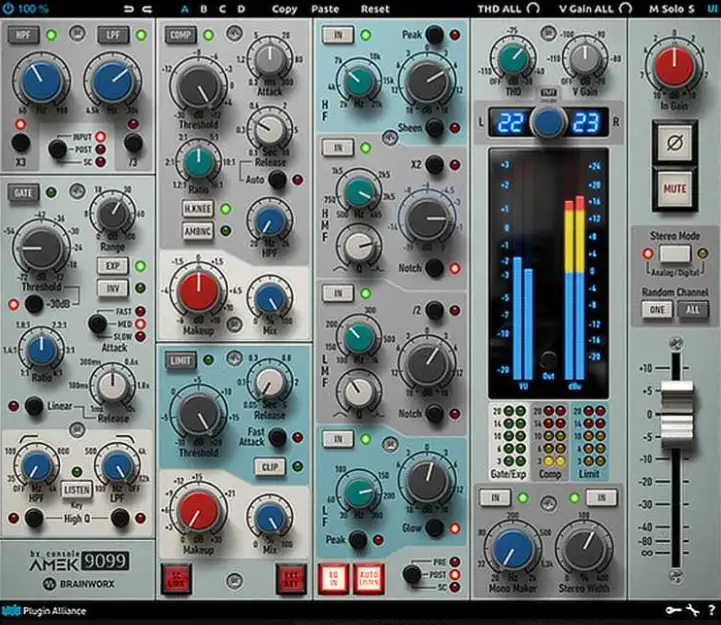The image size is (721, 625).
Task: Open the wrench settings icon
Action: click(692, 611)
